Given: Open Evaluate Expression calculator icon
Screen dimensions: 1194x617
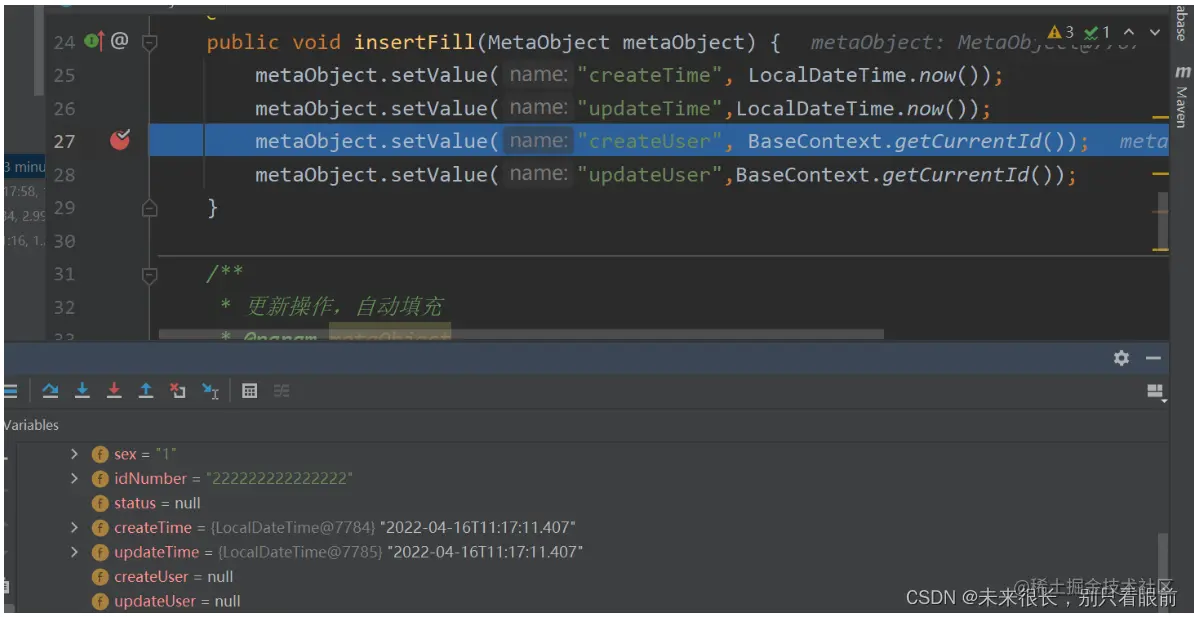Looking at the screenshot, I should [249, 391].
